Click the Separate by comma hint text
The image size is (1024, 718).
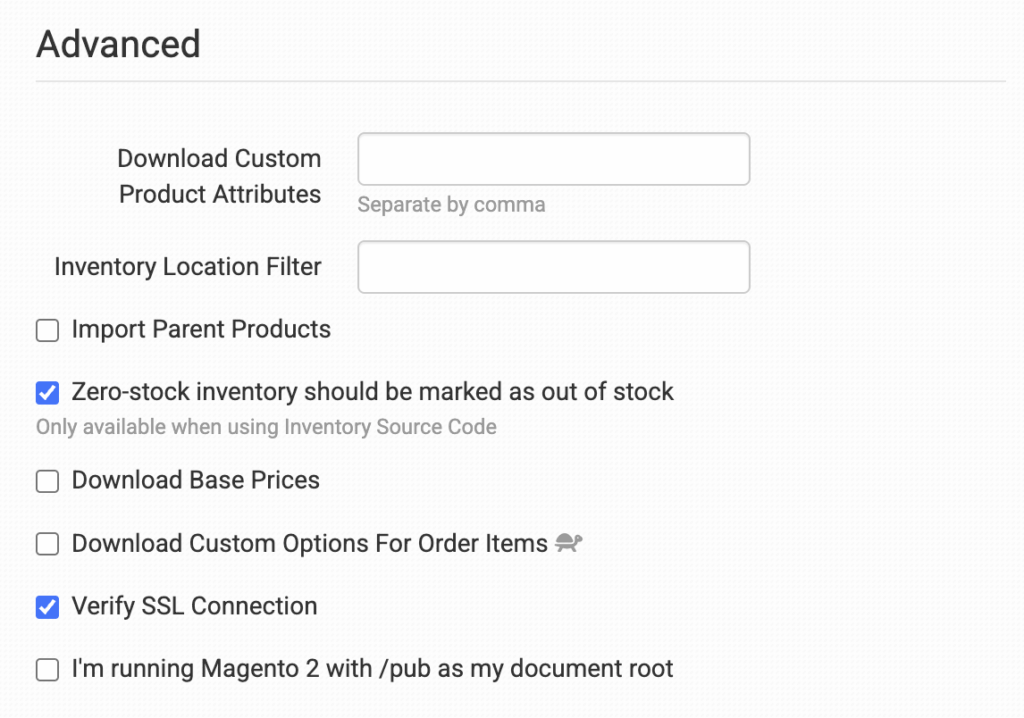(x=451, y=205)
